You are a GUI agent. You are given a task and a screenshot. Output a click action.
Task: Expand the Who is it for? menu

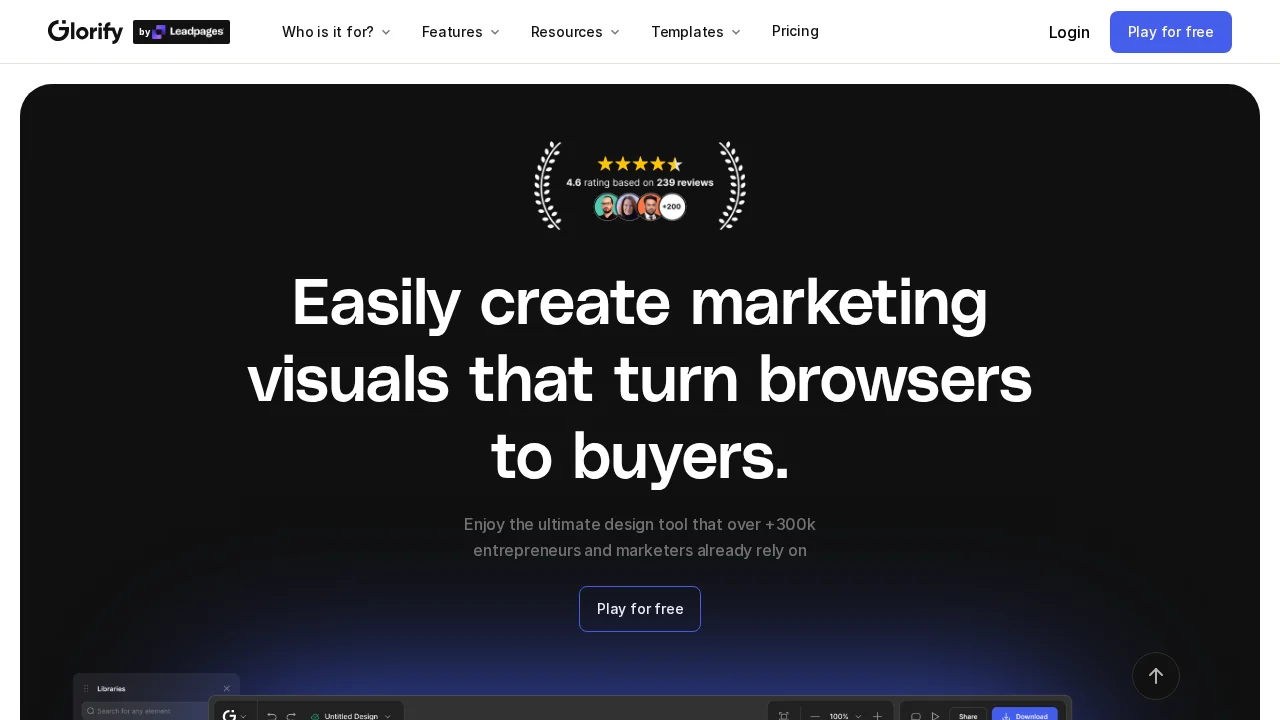[336, 32]
